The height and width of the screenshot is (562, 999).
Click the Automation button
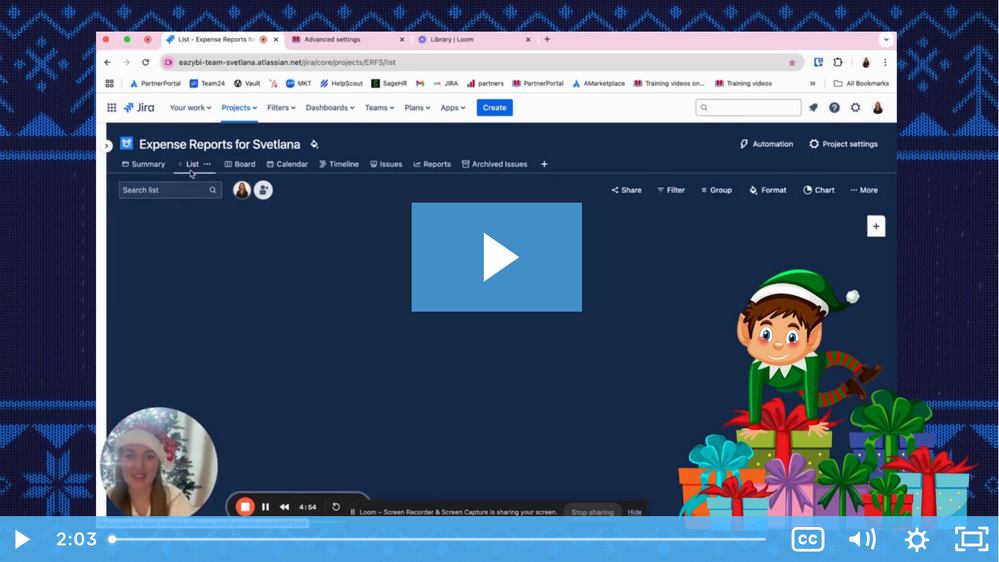(x=766, y=144)
